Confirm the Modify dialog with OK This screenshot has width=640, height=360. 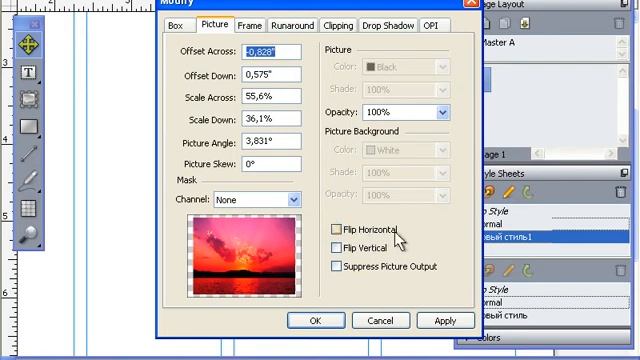pos(316,320)
